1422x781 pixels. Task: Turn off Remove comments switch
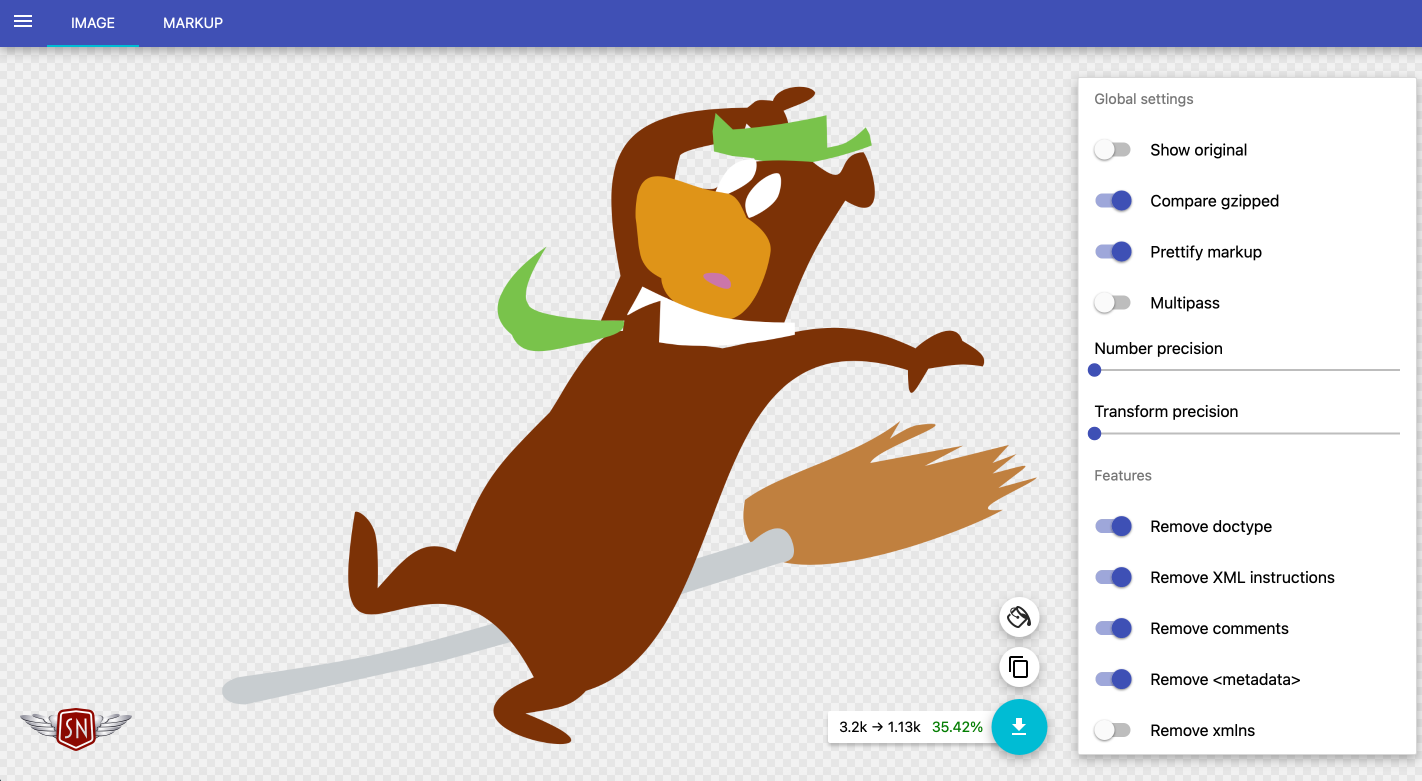[x=1112, y=629]
